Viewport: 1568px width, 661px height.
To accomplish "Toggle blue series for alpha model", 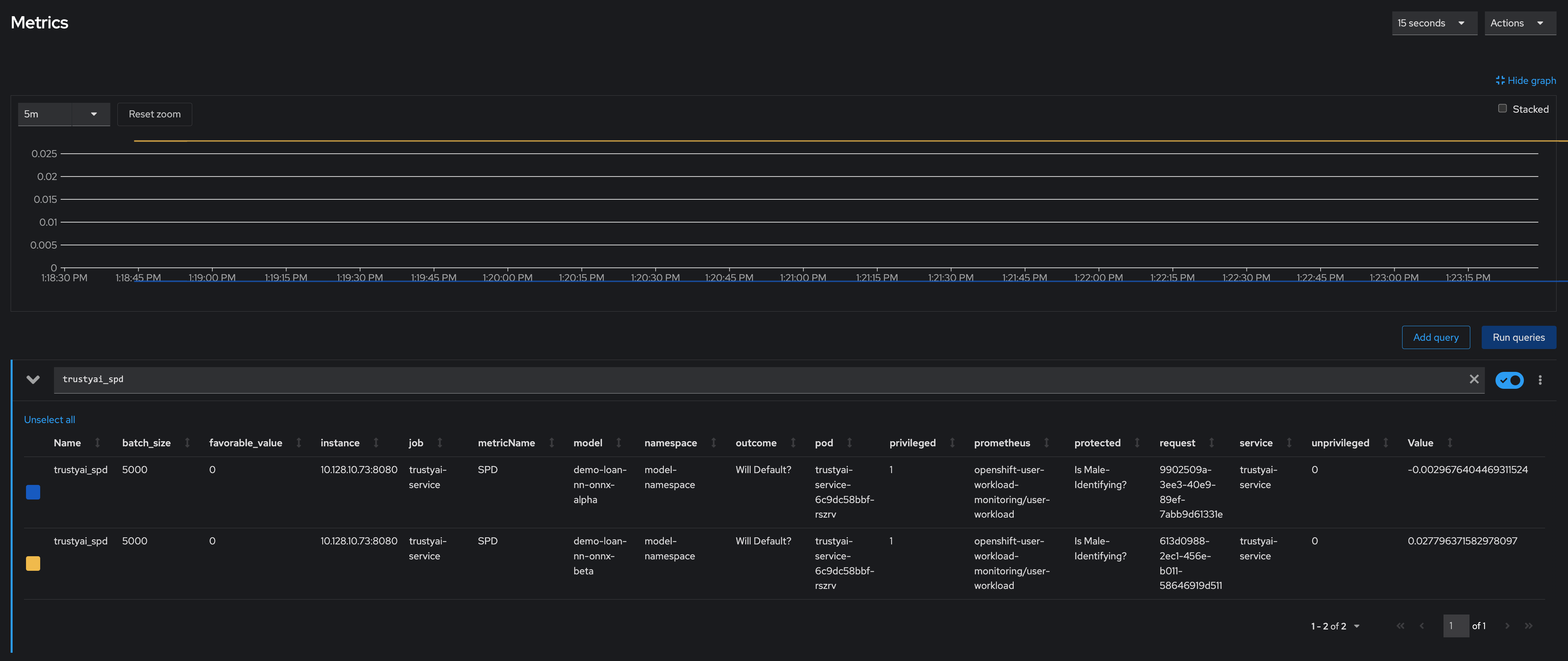I will click(33, 492).
